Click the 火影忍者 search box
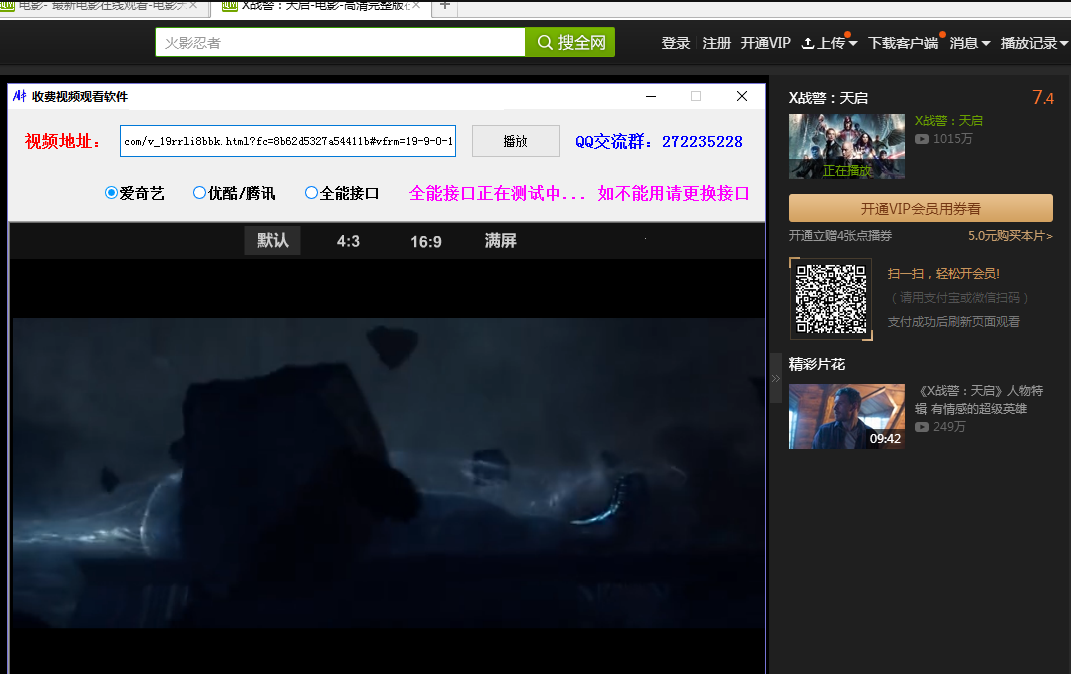The image size is (1071, 674). 340,42
